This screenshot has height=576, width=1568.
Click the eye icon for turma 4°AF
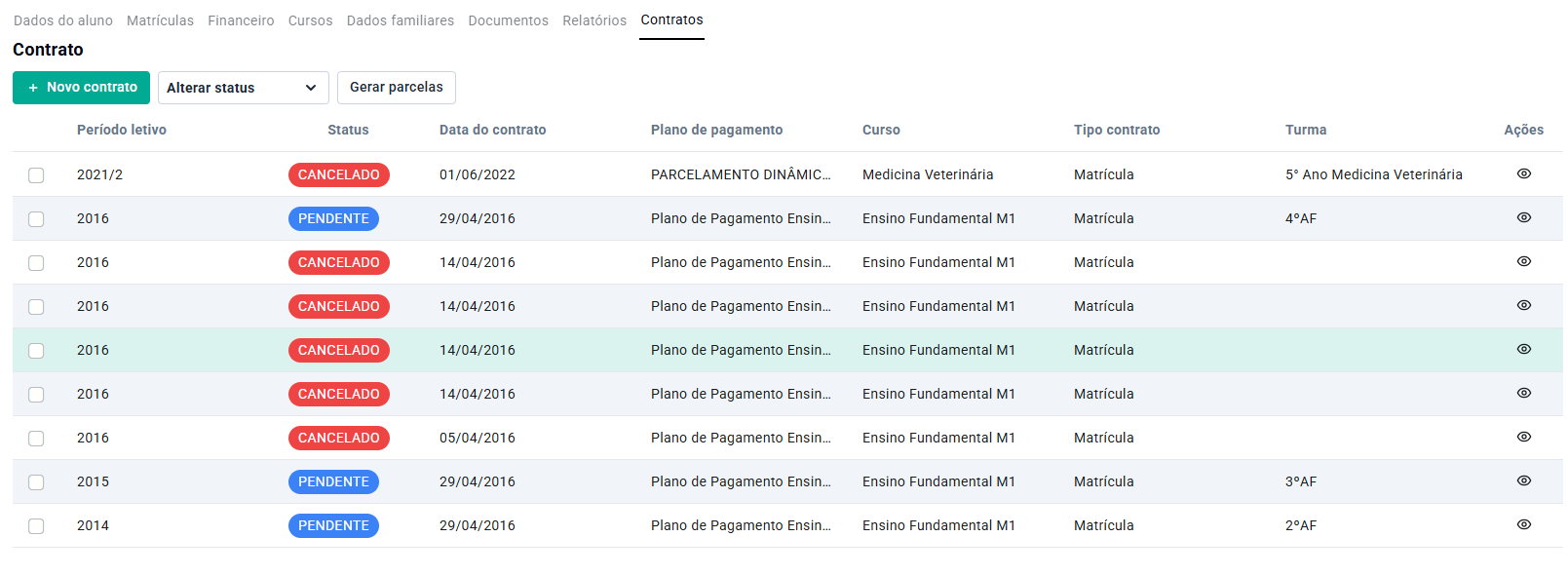coord(1524,217)
